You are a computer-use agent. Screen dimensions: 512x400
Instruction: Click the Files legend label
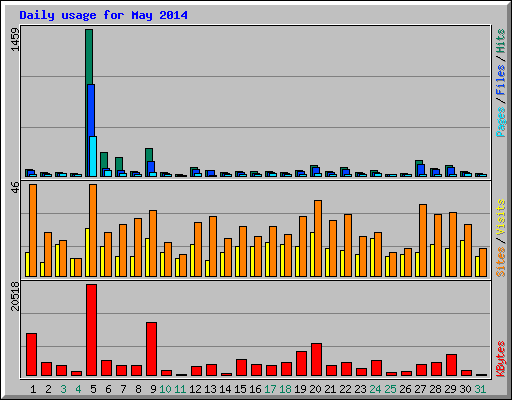(x=501, y=80)
